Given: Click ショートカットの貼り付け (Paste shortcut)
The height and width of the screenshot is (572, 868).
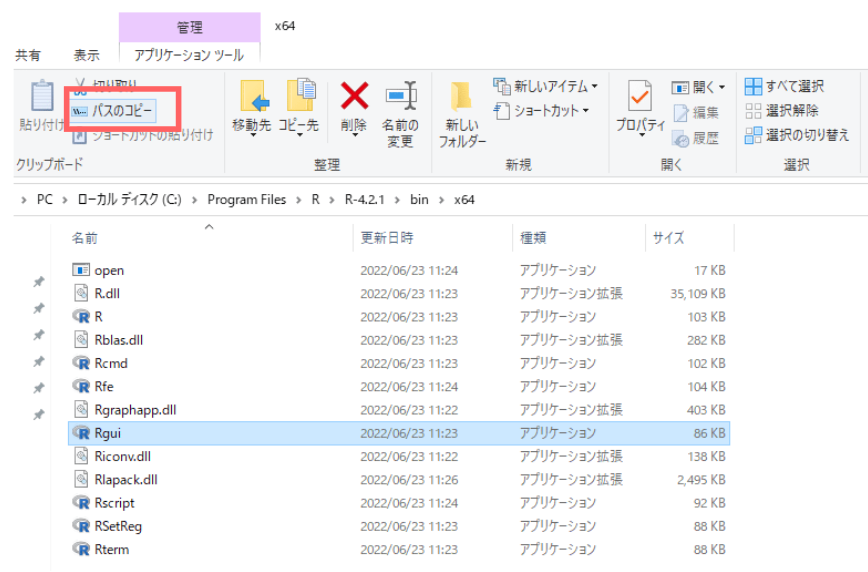Looking at the screenshot, I should pos(143,135).
